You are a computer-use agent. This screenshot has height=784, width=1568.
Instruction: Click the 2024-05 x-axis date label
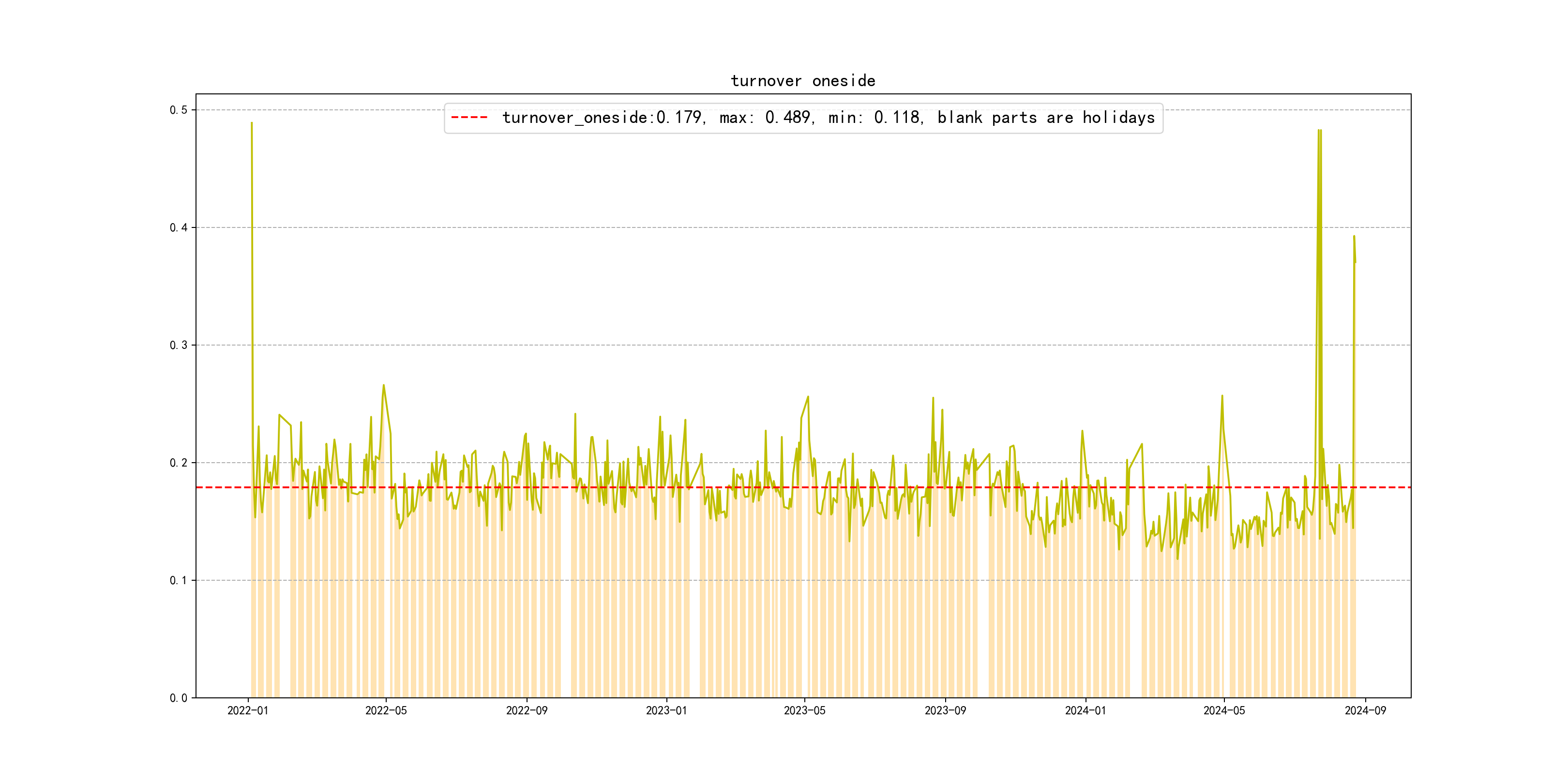tap(1224, 710)
